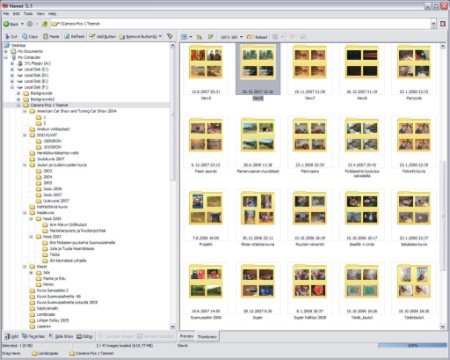Select the Kesä 2005 folder in tree

point(52,219)
